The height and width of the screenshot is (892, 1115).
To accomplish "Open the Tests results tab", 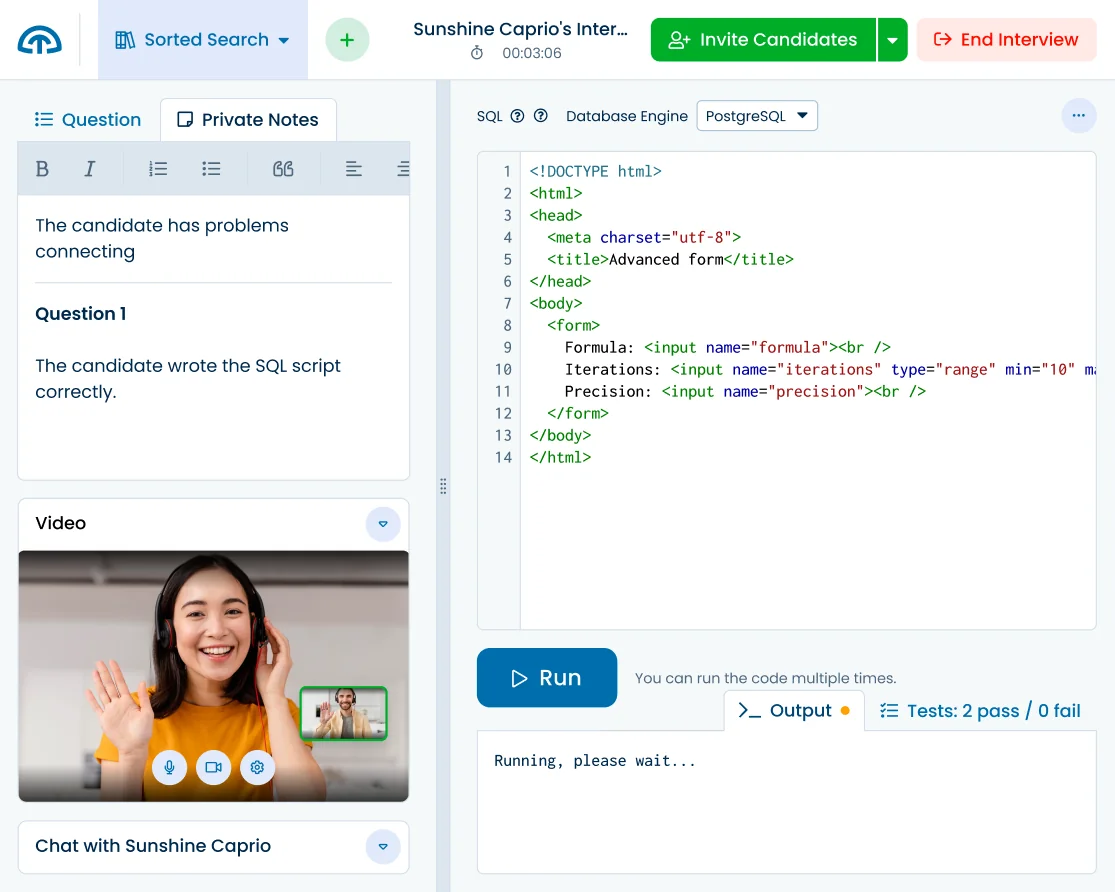I will (x=980, y=710).
